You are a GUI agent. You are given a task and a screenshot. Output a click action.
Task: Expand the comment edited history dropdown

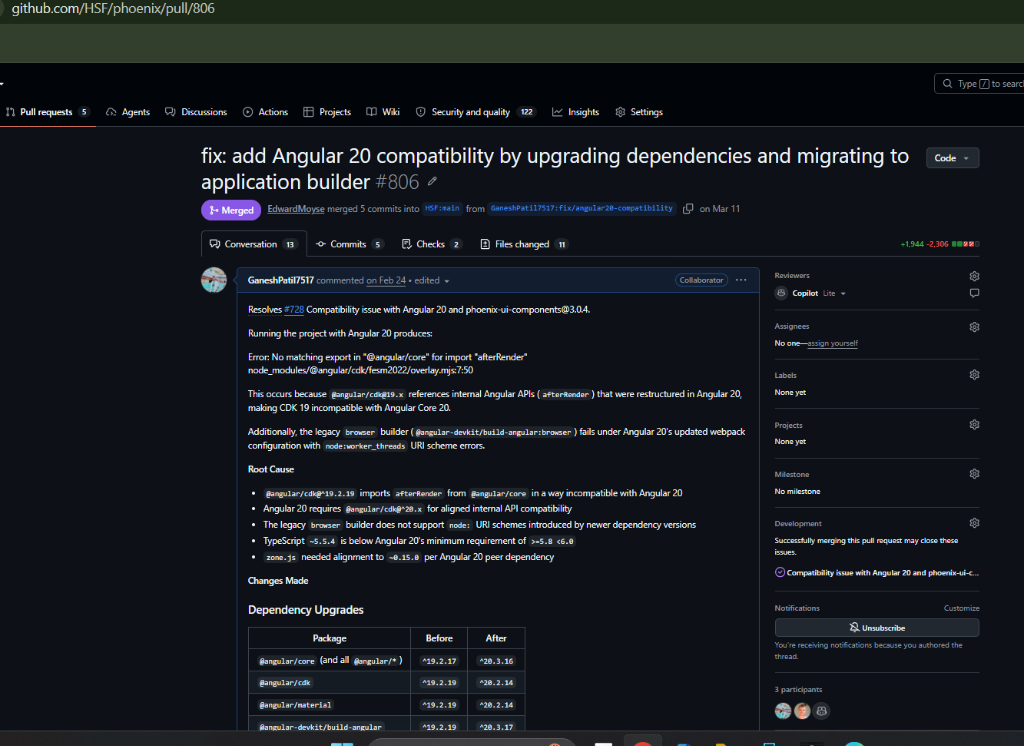(432, 280)
